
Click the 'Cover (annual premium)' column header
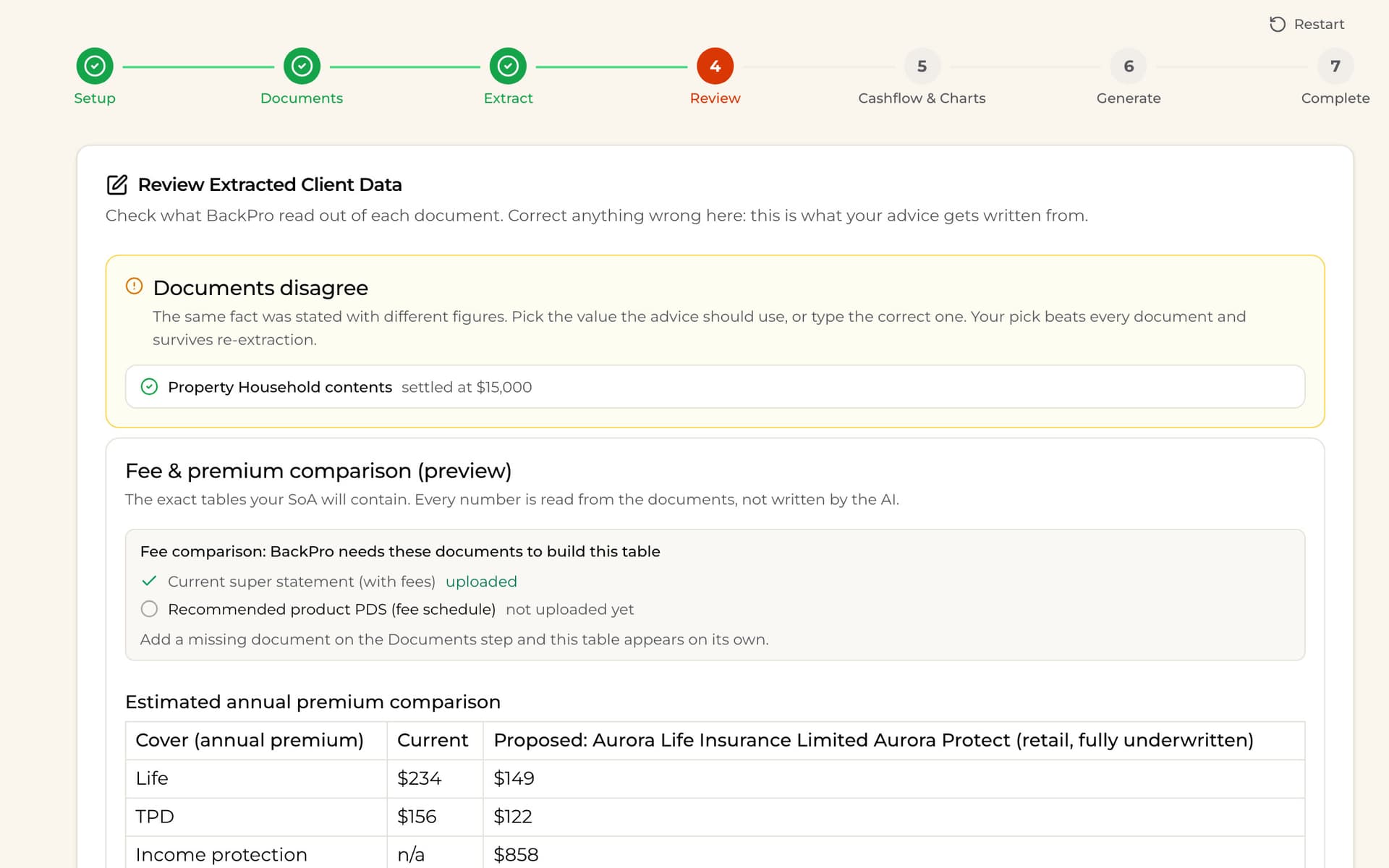256,740
